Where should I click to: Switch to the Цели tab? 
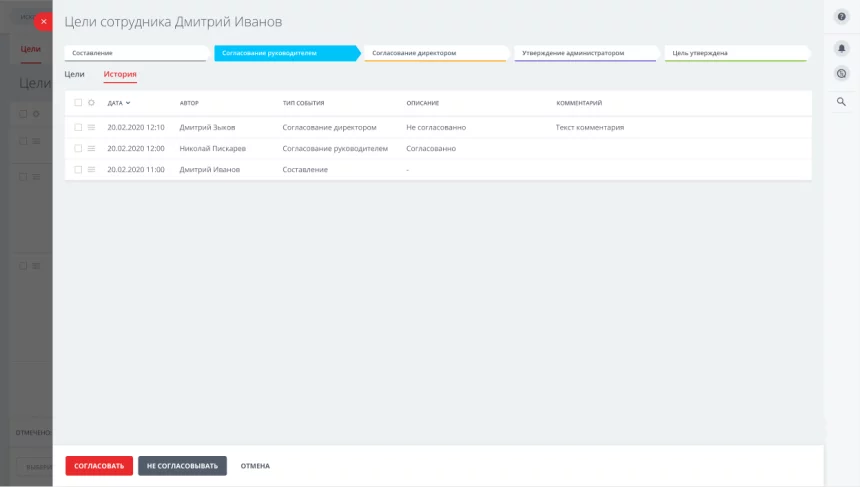(74, 74)
